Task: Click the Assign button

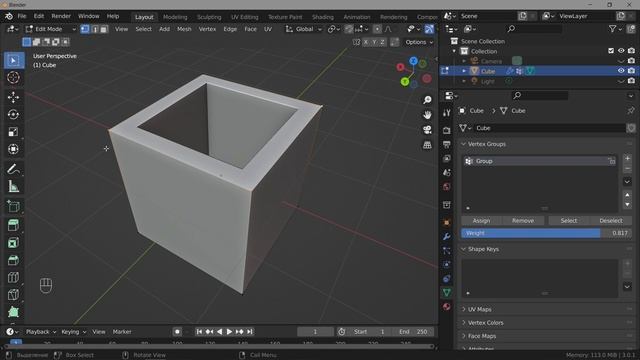Action: [x=481, y=220]
